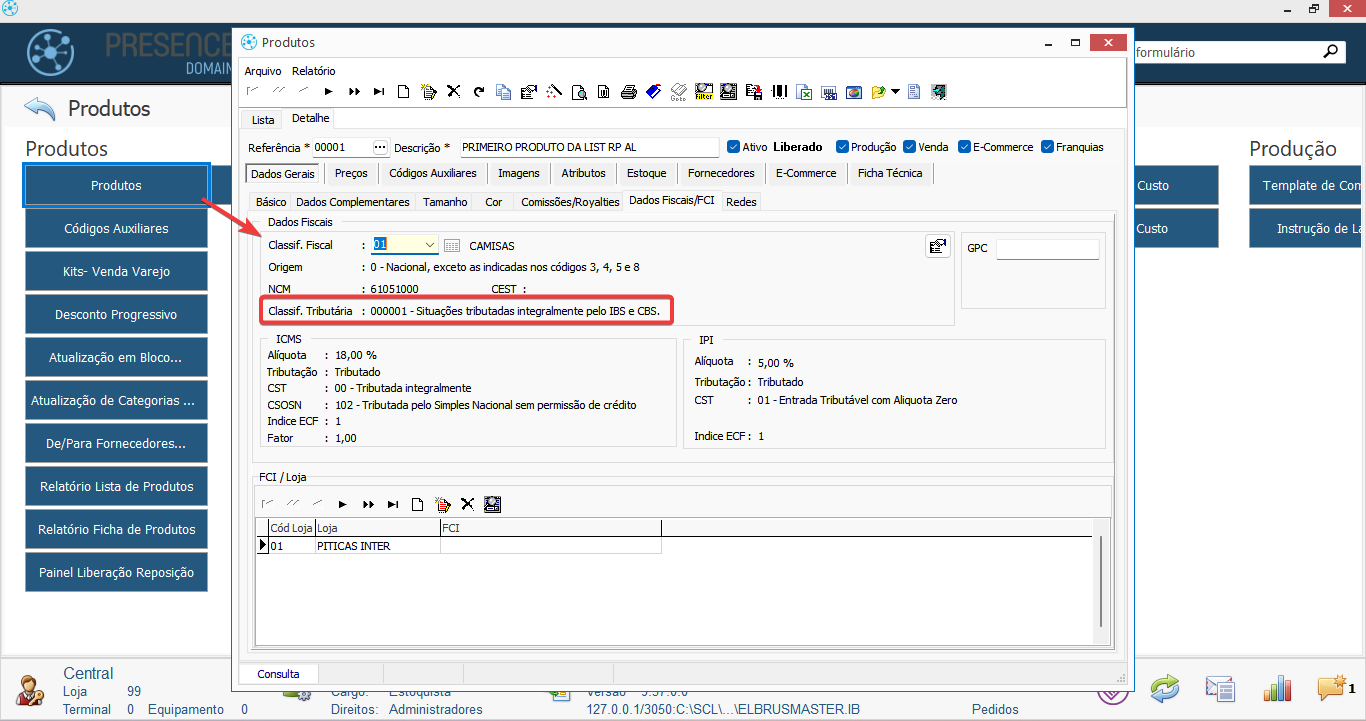Toggle the E-Commerce checkbox
The height and width of the screenshot is (721, 1366).
coord(965,147)
